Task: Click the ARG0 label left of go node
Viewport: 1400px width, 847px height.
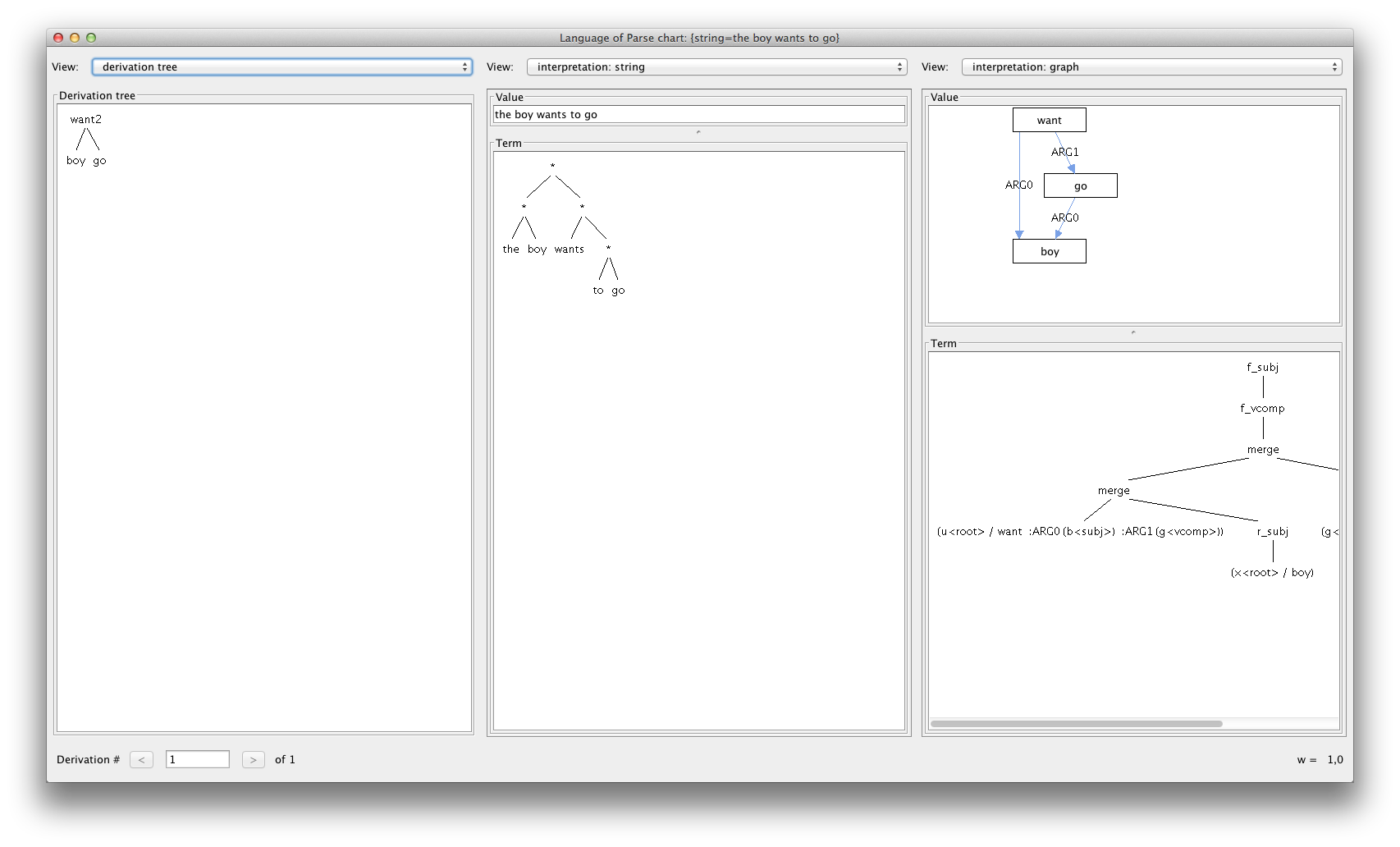Action: coord(1018,185)
